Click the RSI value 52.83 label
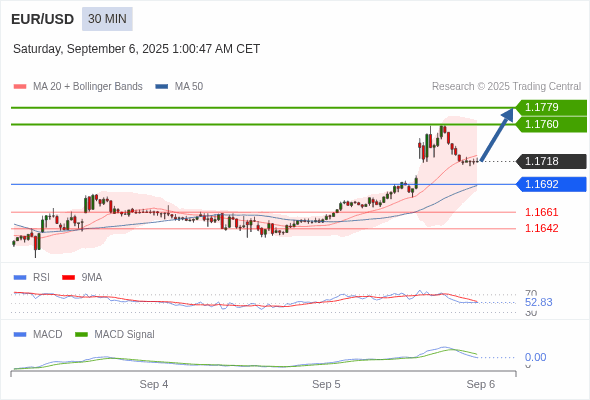 click(x=538, y=302)
